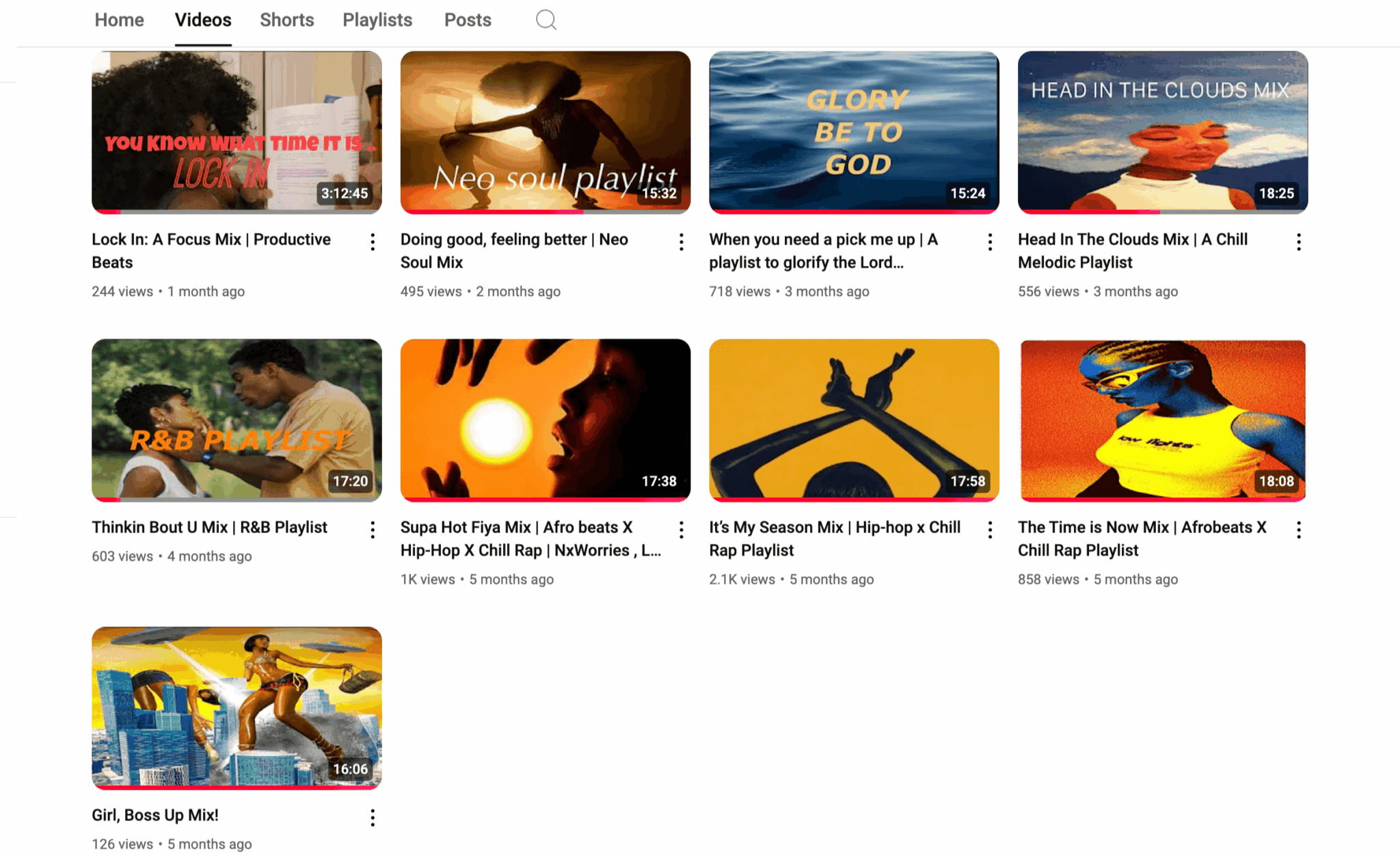Image resolution: width=1400 pixels, height=855 pixels.
Task: Open three-dot menu for Head In The Clouds
Action: coord(1298,242)
